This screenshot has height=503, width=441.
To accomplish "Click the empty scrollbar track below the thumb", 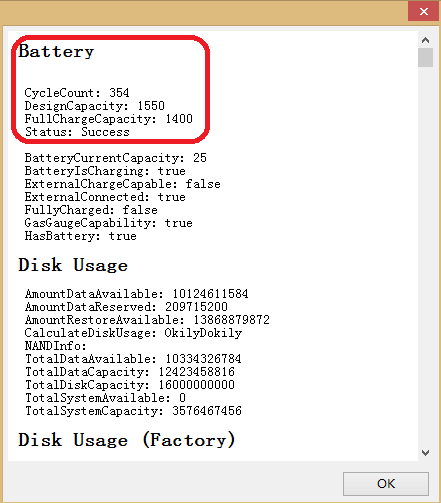I will (x=425, y=257).
